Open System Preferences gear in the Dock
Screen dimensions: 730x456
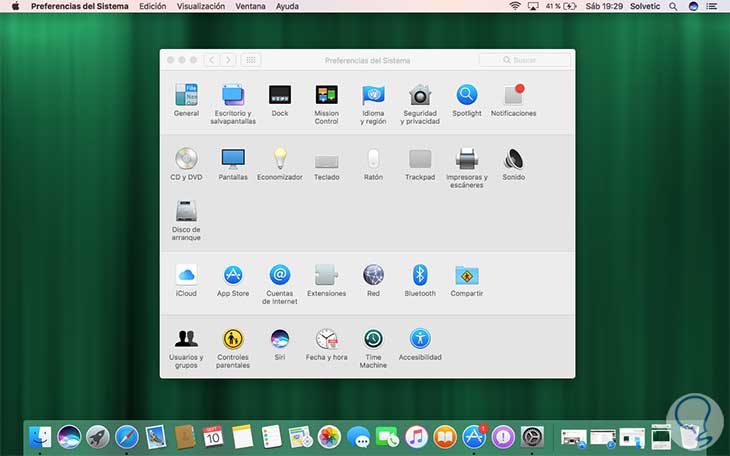coord(532,437)
